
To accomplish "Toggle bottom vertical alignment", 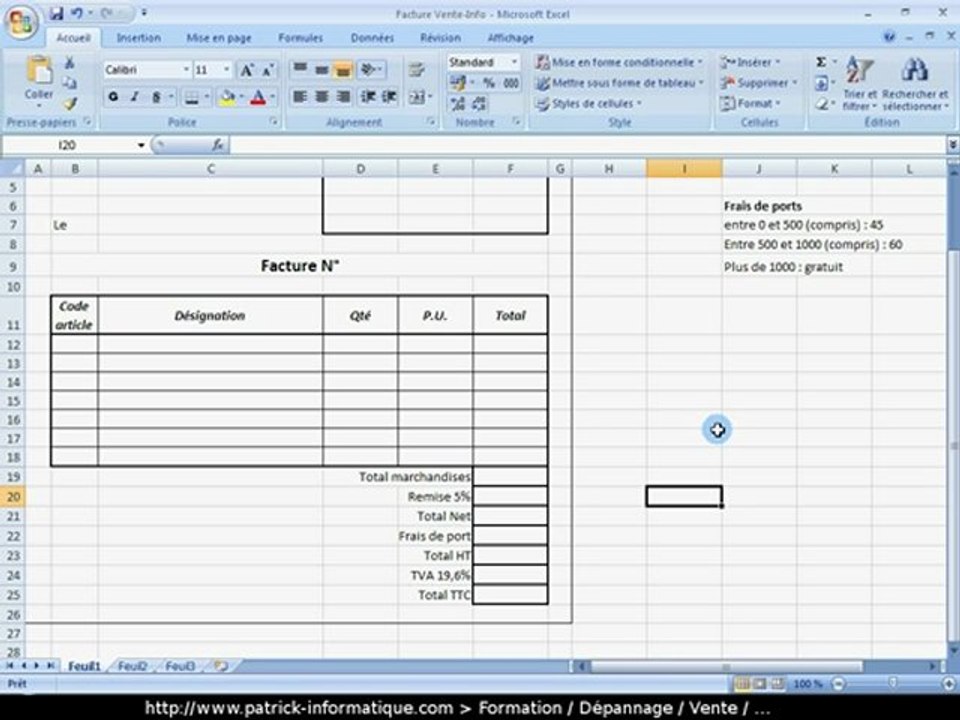I will coord(343,69).
